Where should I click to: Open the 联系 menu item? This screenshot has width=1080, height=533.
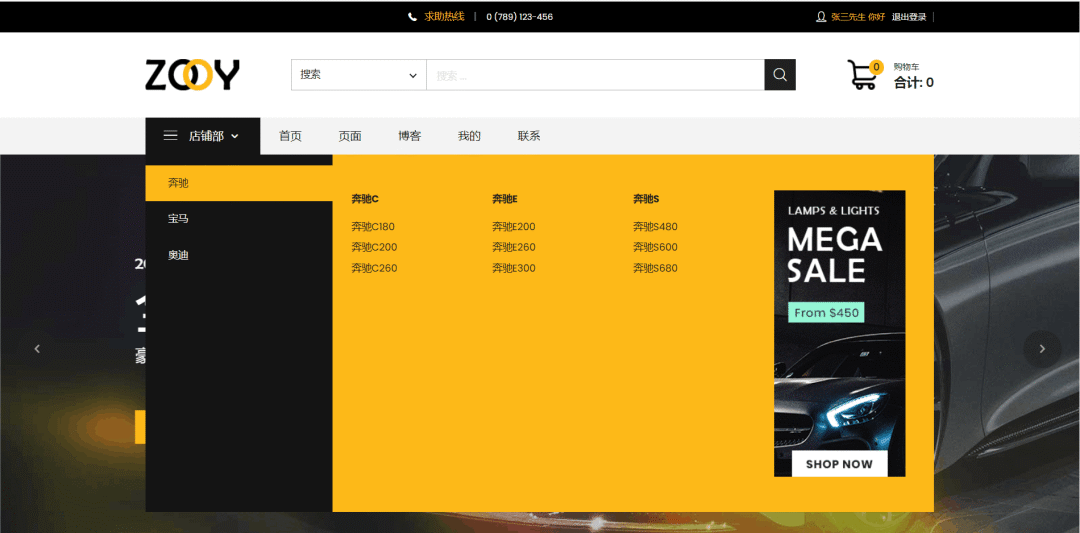point(529,136)
